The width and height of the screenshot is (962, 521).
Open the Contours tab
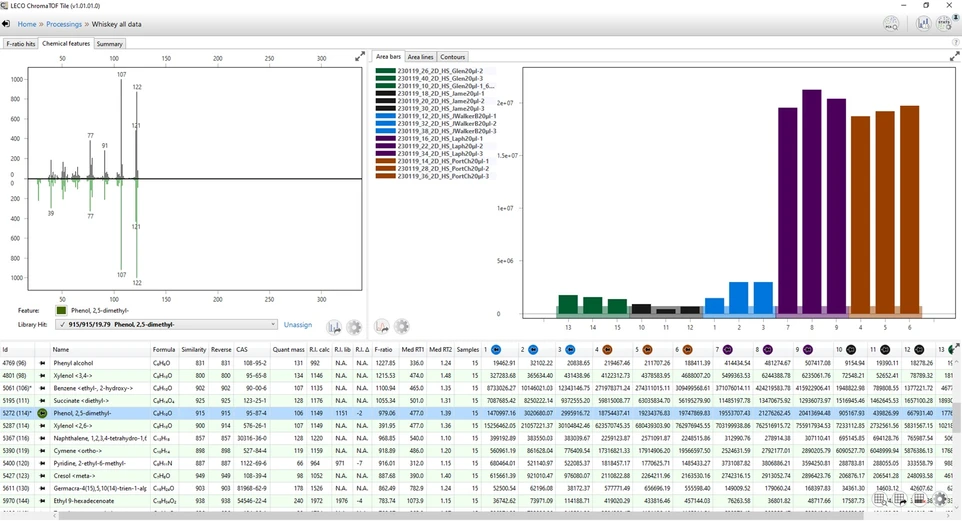453,57
